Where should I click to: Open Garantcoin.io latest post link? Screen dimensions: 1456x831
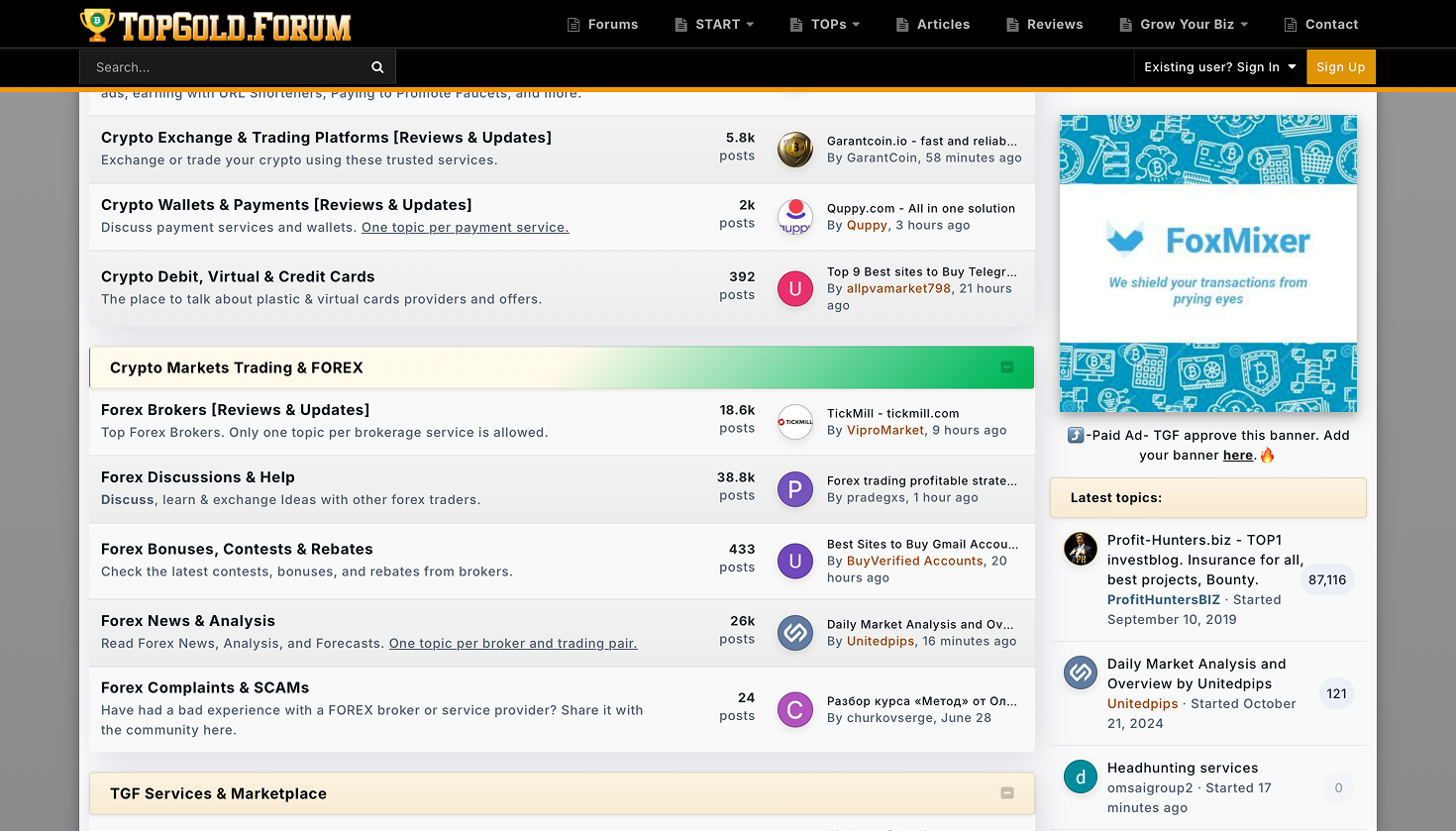(x=922, y=142)
